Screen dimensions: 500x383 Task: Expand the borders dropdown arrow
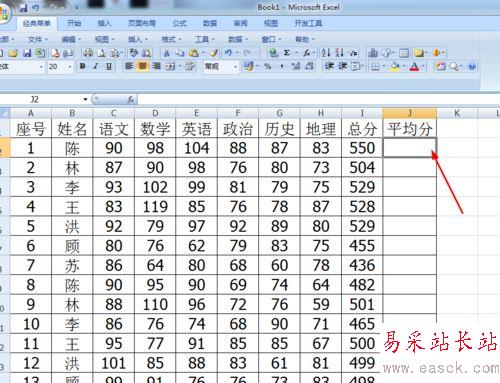384,66
